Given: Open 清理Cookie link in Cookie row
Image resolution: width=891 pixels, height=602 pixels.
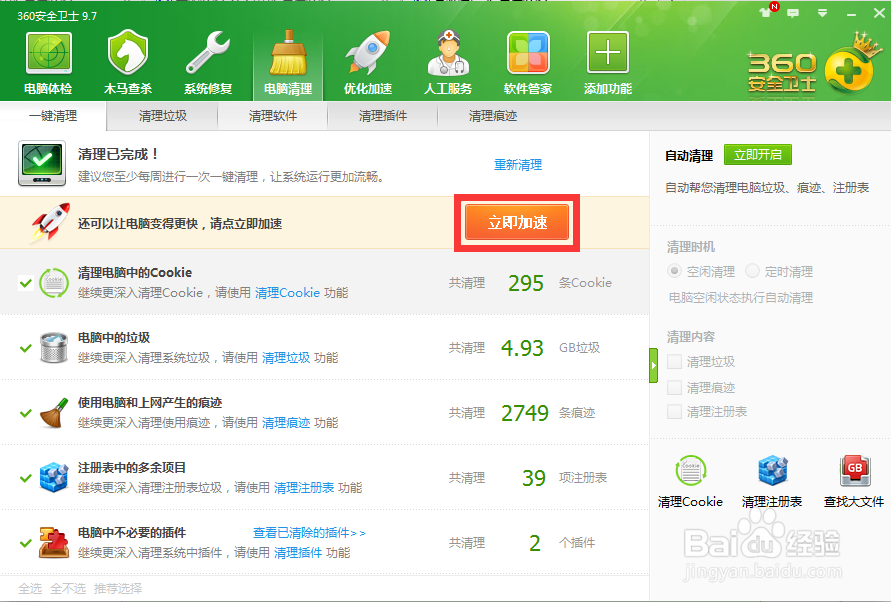Looking at the screenshot, I should (x=288, y=293).
